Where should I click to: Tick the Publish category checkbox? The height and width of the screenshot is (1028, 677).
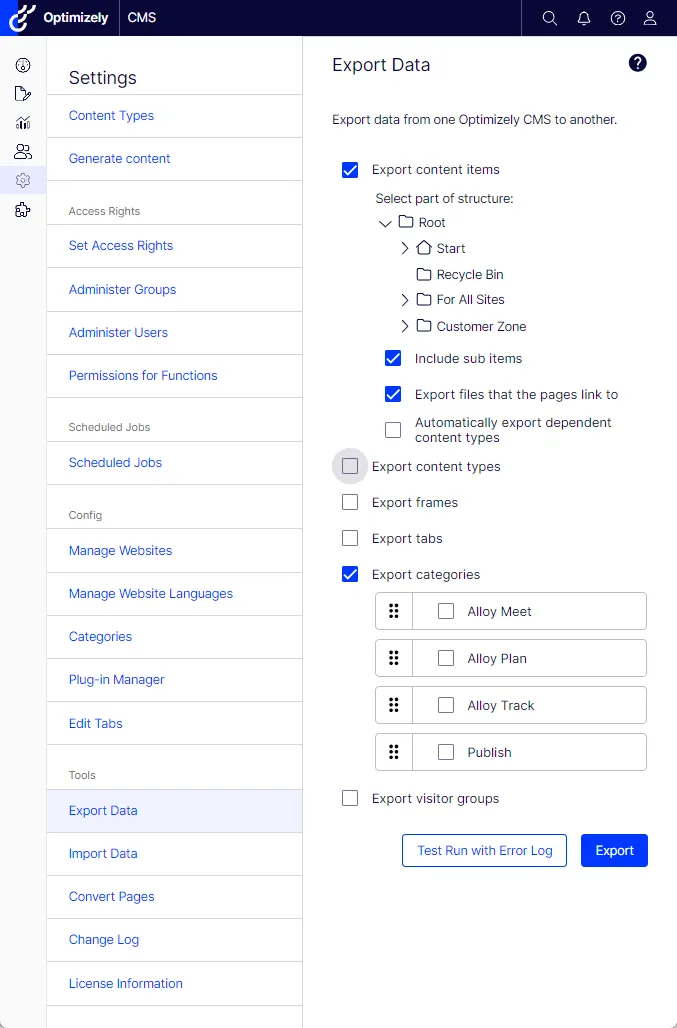click(x=446, y=752)
